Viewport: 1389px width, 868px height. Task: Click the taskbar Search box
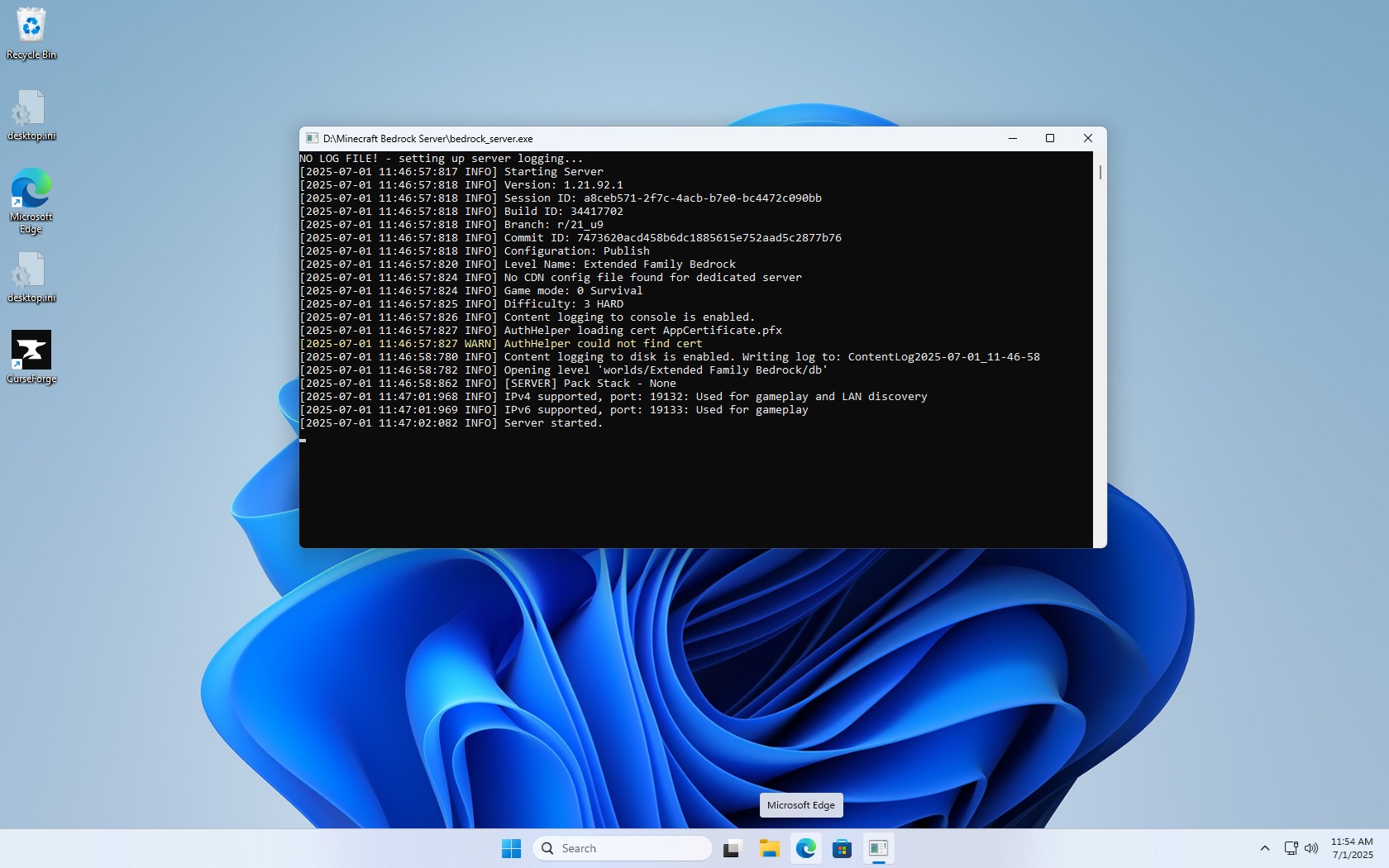click(x=623, y=848)
